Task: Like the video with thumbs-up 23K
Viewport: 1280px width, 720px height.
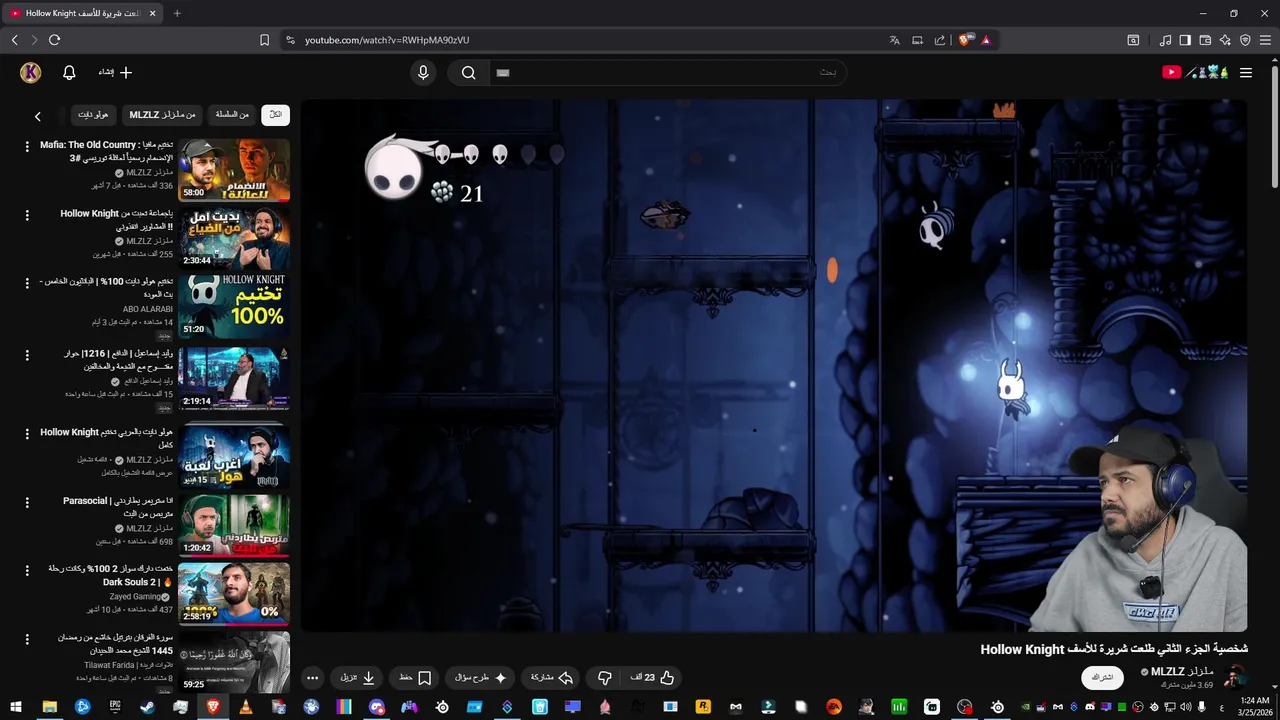Action: click(651, 678)
